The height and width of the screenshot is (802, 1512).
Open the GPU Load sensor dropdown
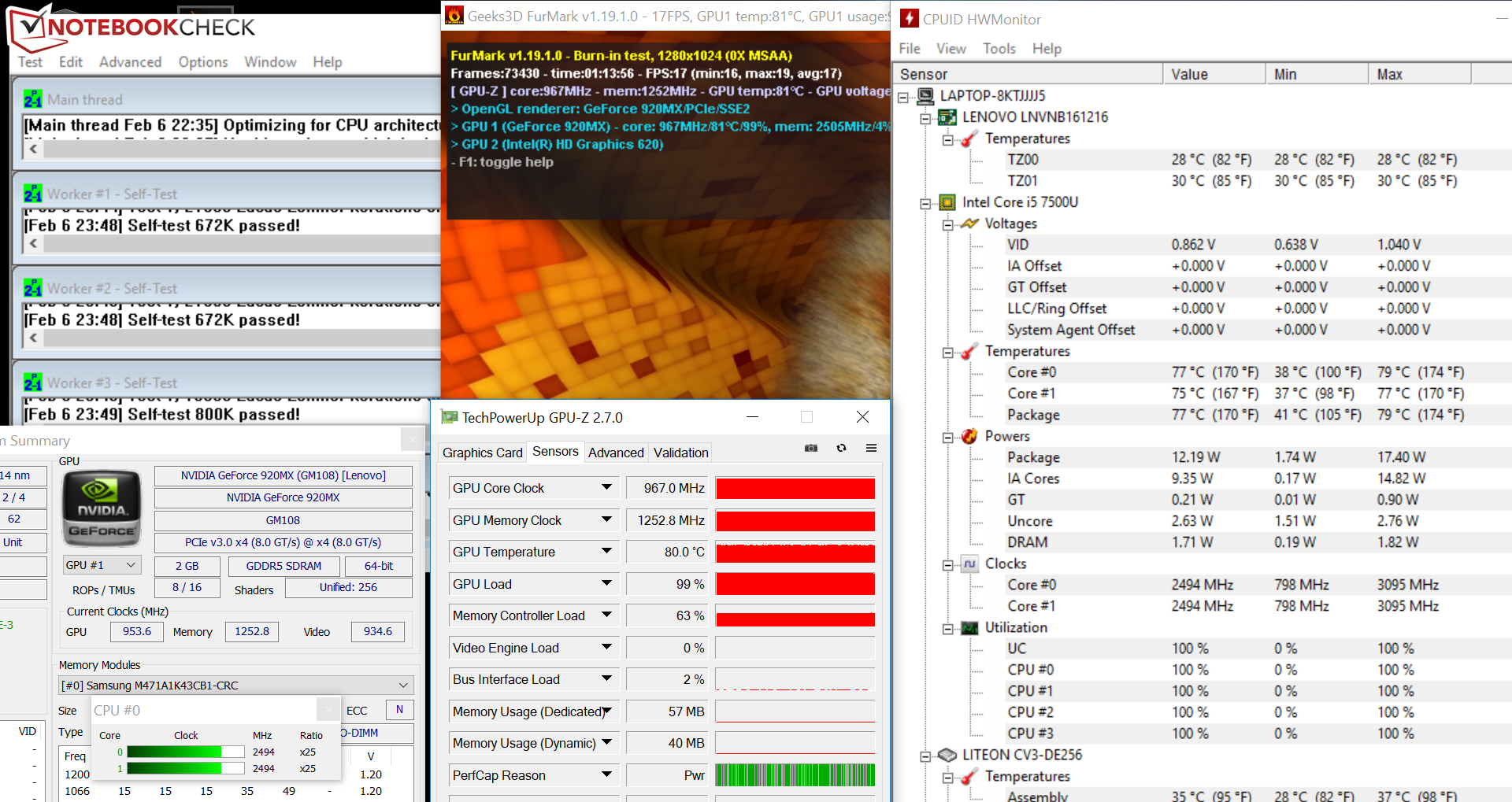coord(606,583)
